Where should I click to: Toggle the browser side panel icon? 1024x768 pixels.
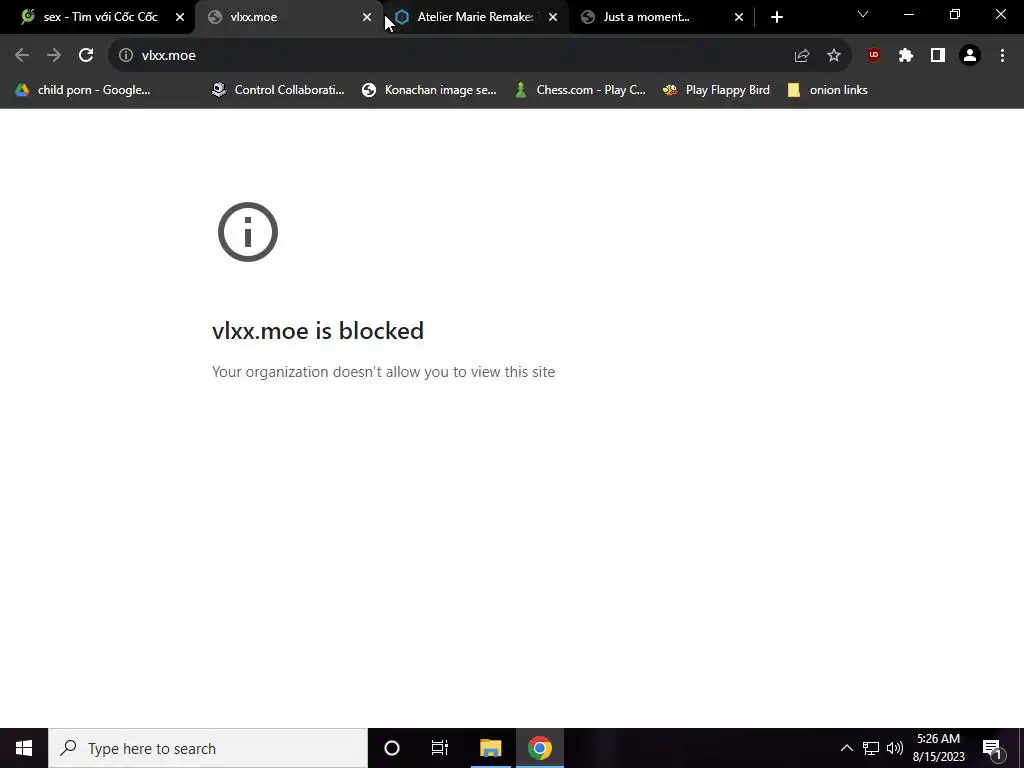pos(938,56)
